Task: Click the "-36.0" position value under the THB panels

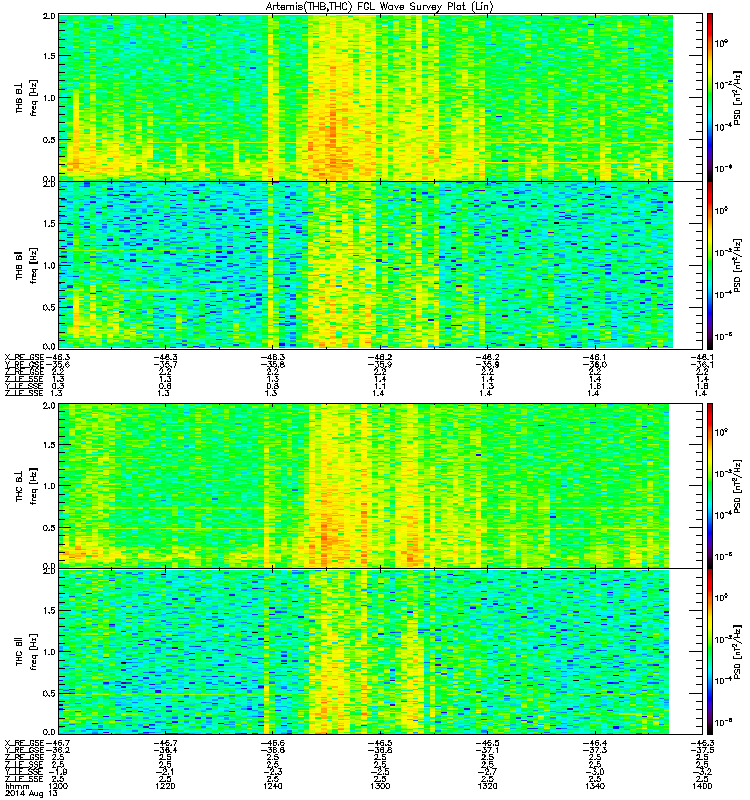Action: [x=595, y=364]
